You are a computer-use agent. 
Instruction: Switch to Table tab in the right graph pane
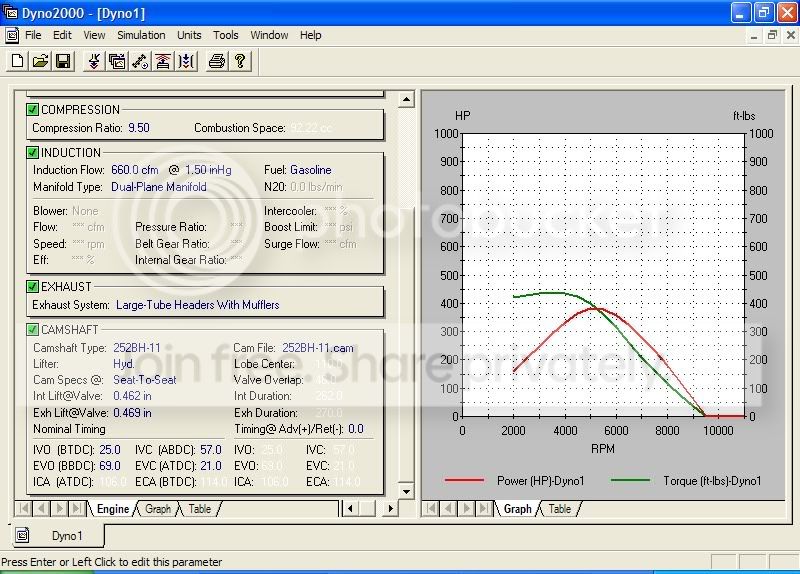pyautogui.click(x=560, y=509)
